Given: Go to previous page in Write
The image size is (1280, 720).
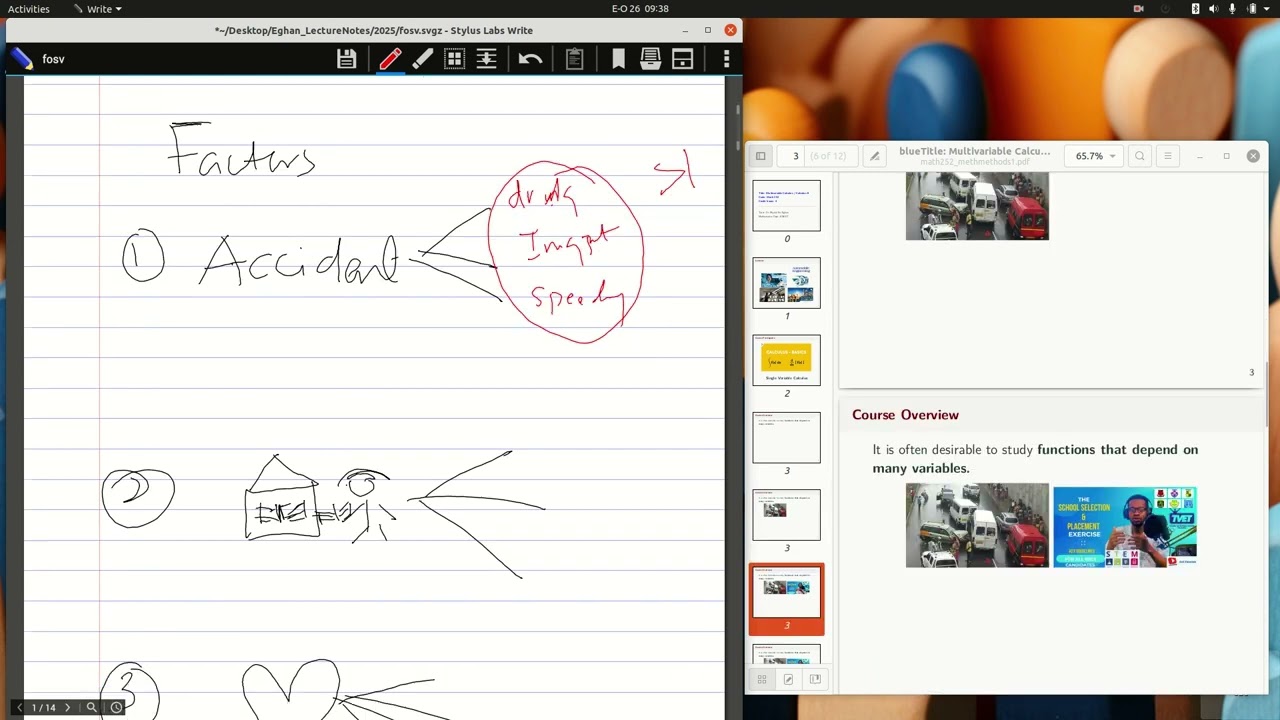Looking at the screenshot, I should click(x=19, y=707).
